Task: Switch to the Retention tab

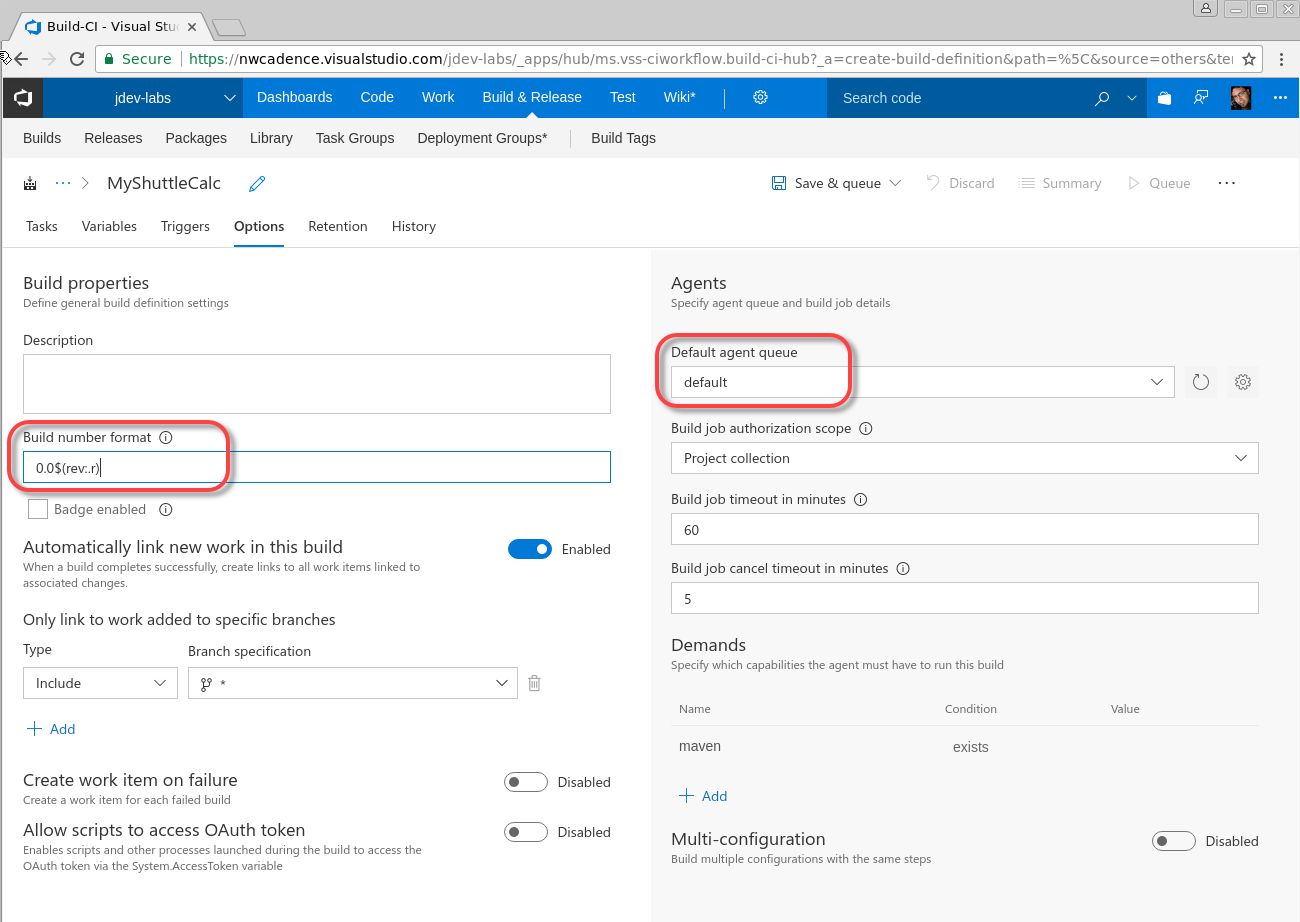Action: tap(338, 226)
